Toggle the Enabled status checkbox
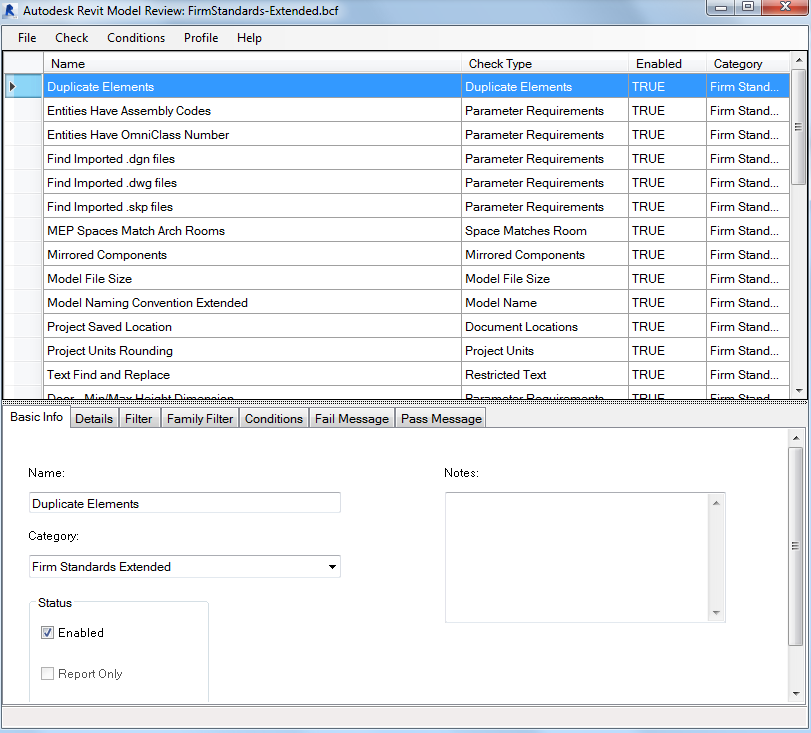The width and height of the screenshot is (811, 733). [x=47, y=633]
